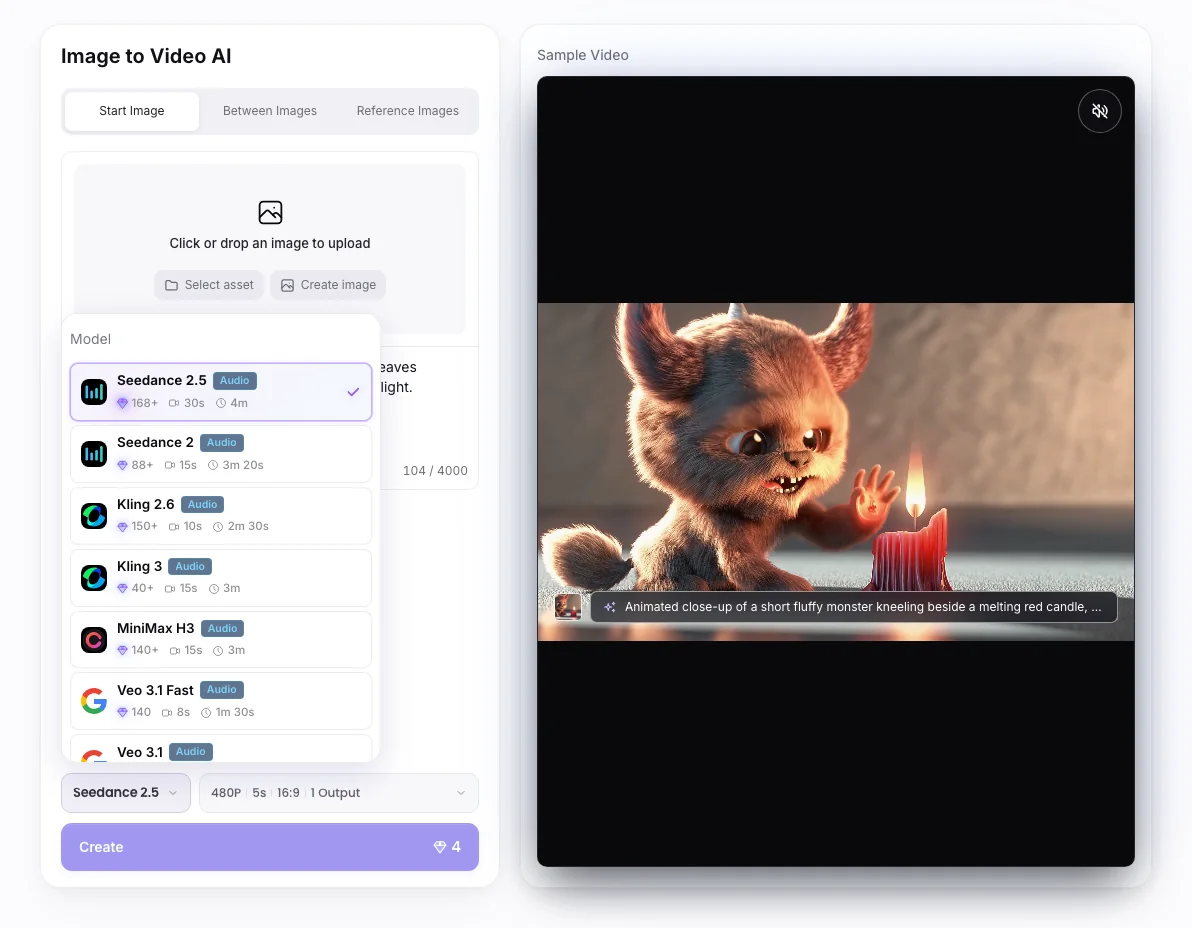This screenshot has width=1192, height=928.
Task: Switch to the Between Images tab
Action: pos(270,111)
